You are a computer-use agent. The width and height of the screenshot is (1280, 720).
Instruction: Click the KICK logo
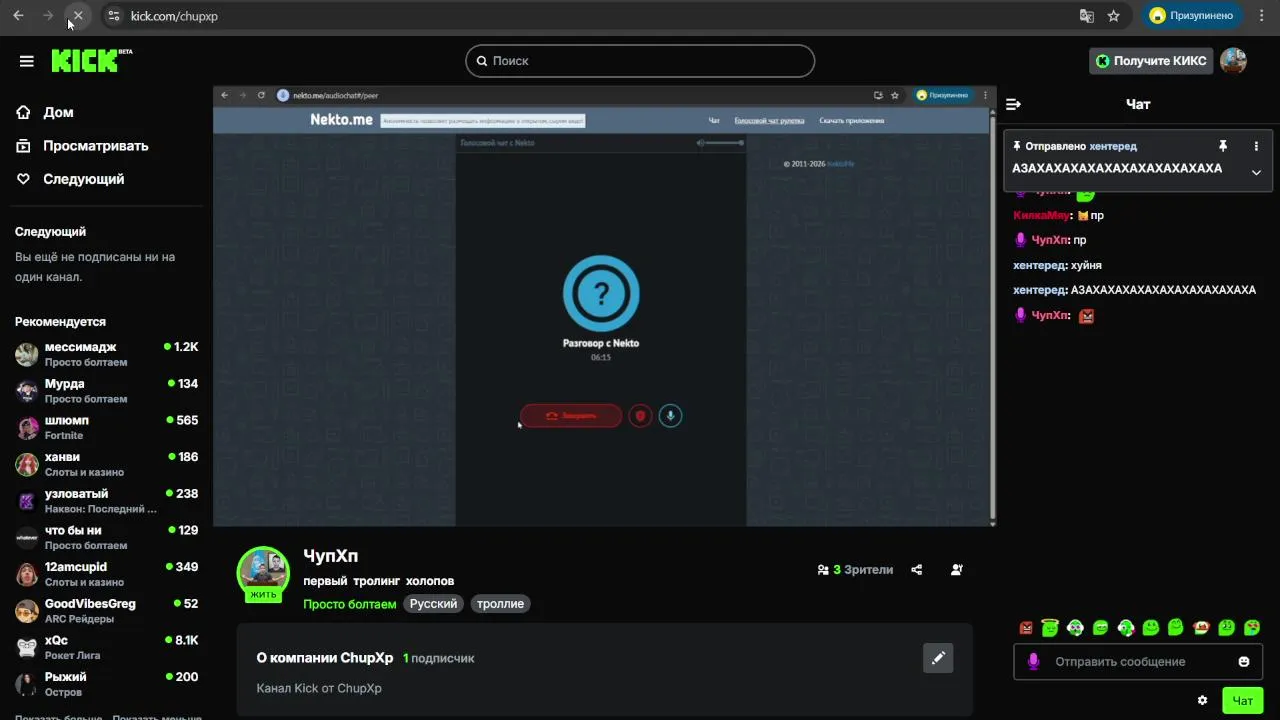(x=91, y=60)
